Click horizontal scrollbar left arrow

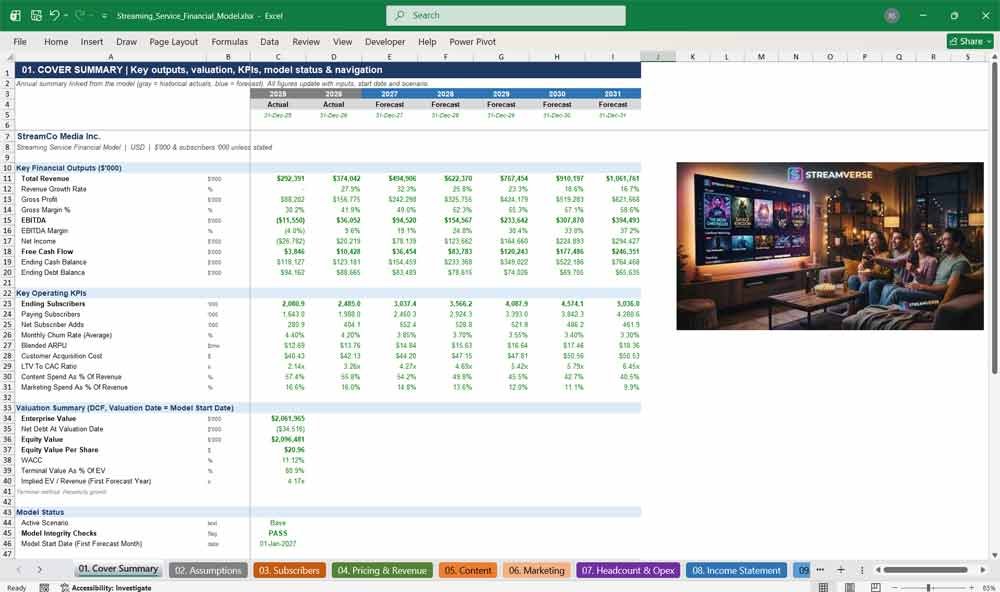878,570
